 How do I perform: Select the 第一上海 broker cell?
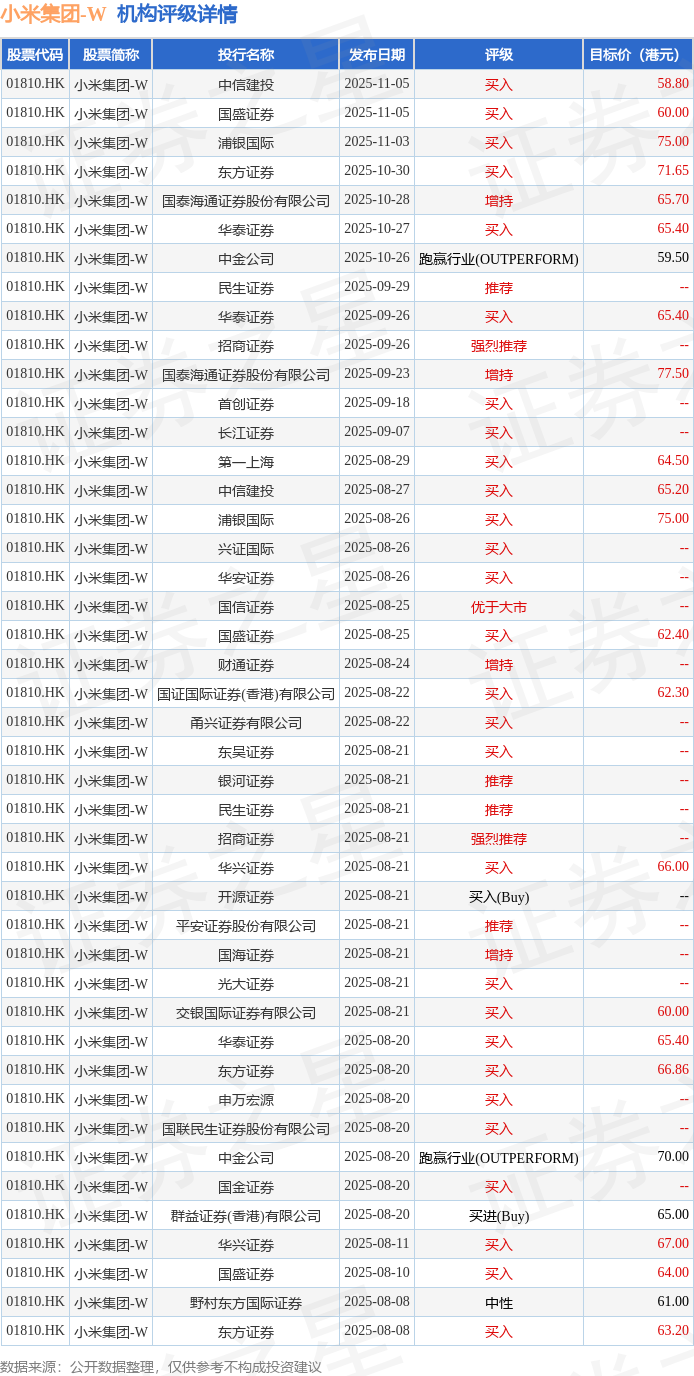pos(246,461)
